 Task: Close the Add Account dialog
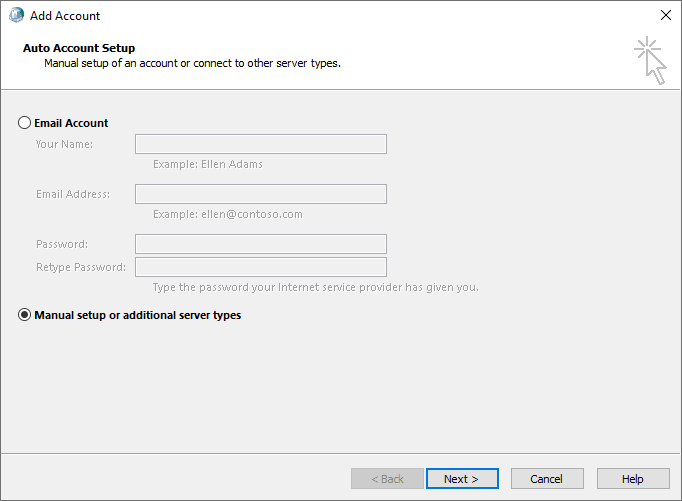point(666,16)
